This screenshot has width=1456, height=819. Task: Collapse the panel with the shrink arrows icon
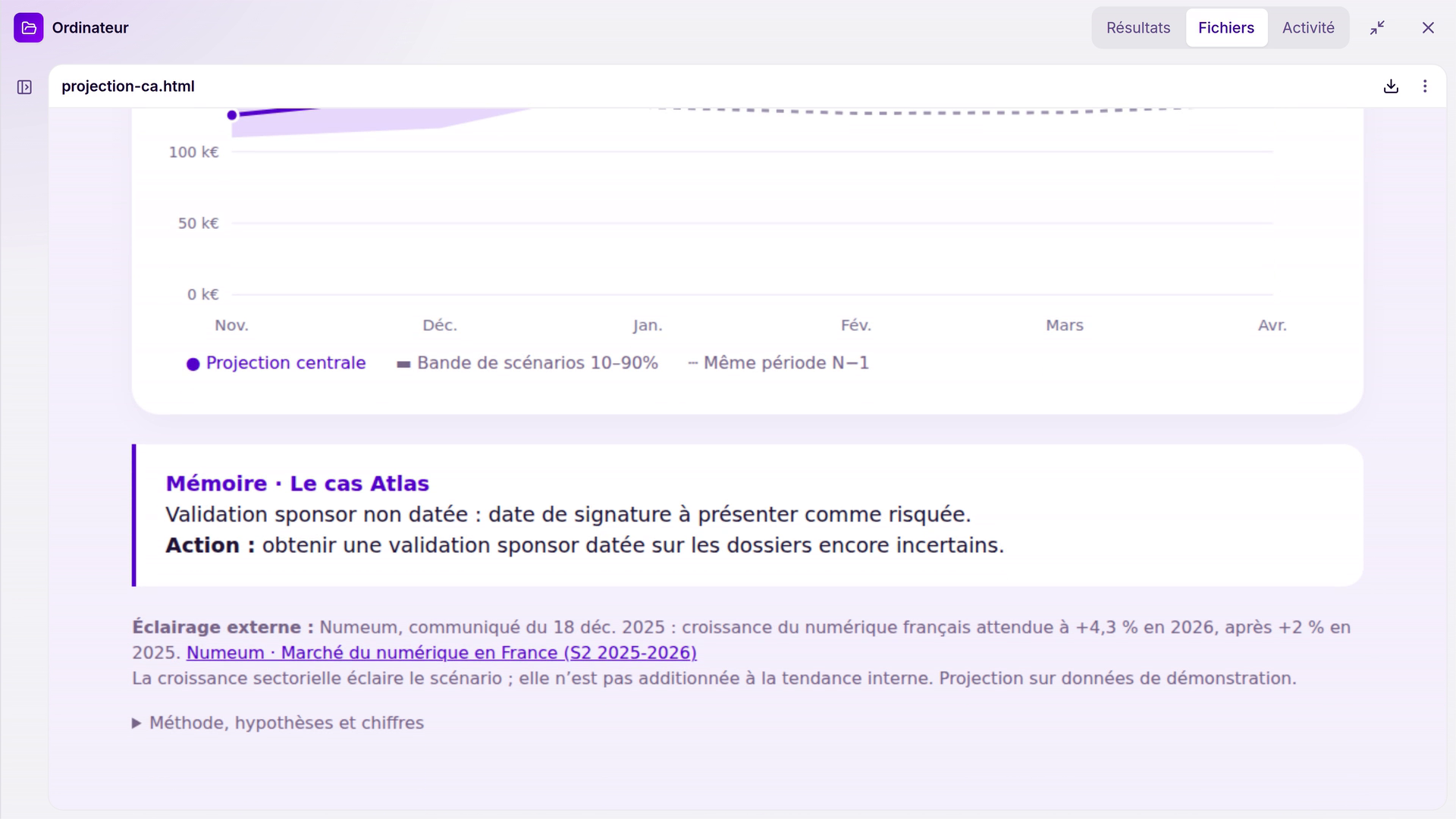(1377, 28)
